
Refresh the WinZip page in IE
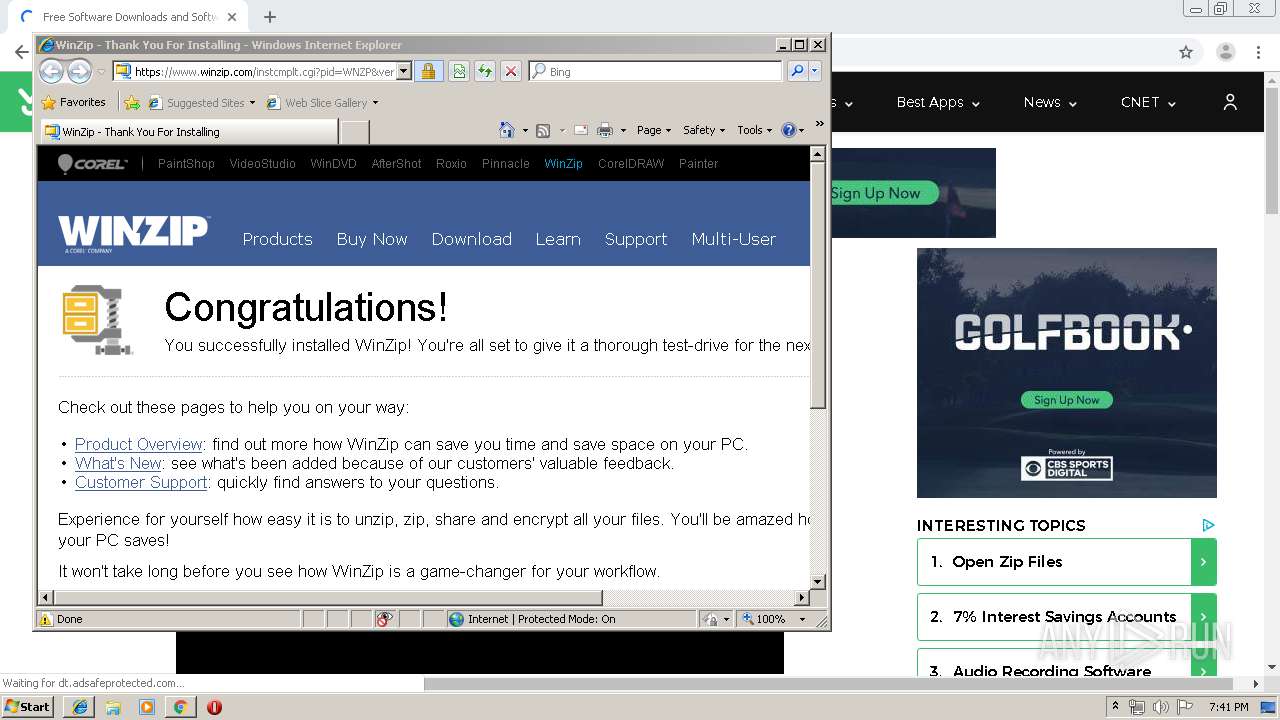point(485,71)
